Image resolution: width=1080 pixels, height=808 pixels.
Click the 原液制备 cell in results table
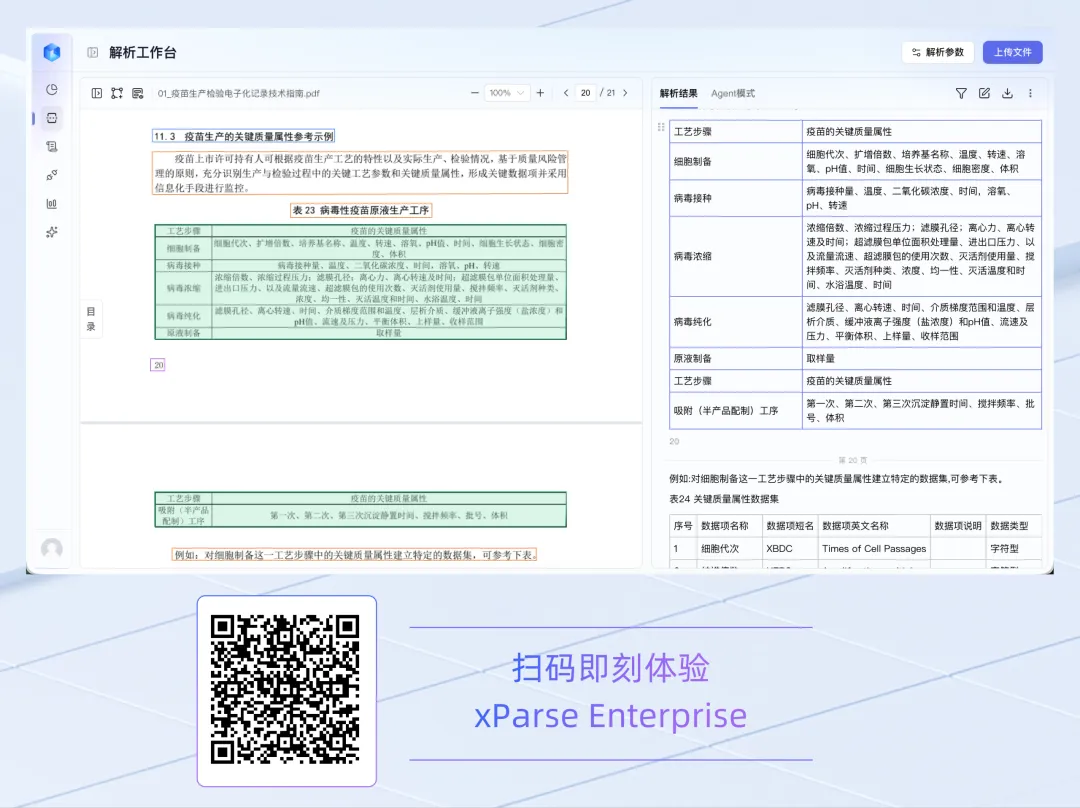[736, 358]
